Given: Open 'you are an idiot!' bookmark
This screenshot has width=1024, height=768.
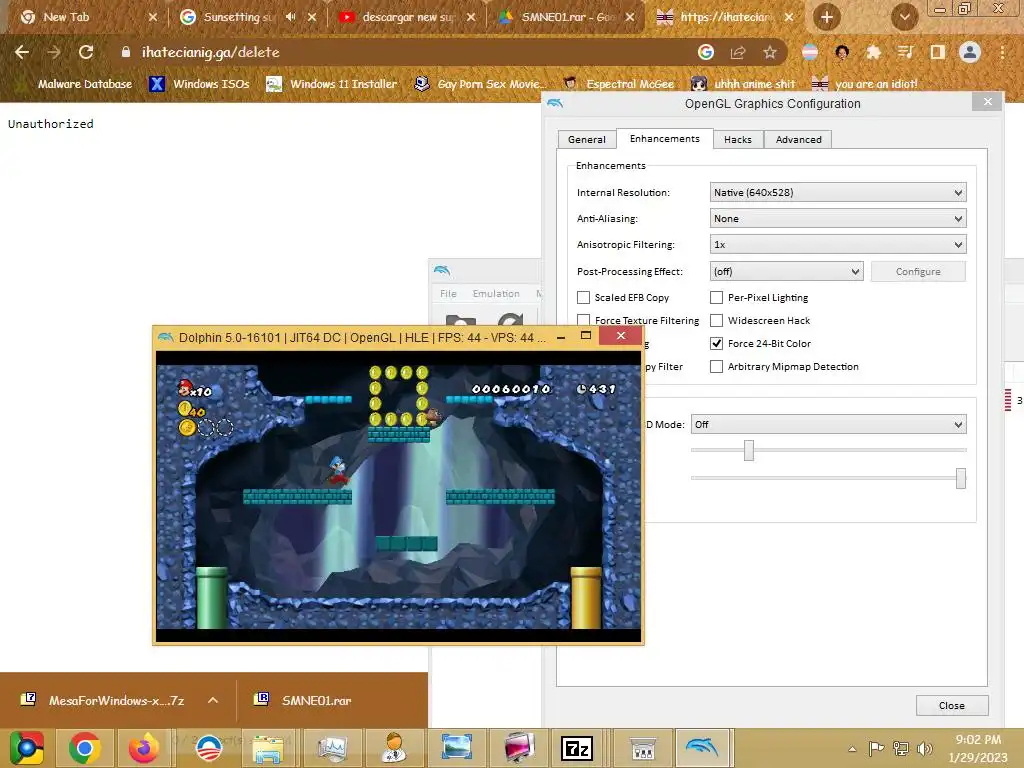Looking at the screenshot, I should pos(864,84).
